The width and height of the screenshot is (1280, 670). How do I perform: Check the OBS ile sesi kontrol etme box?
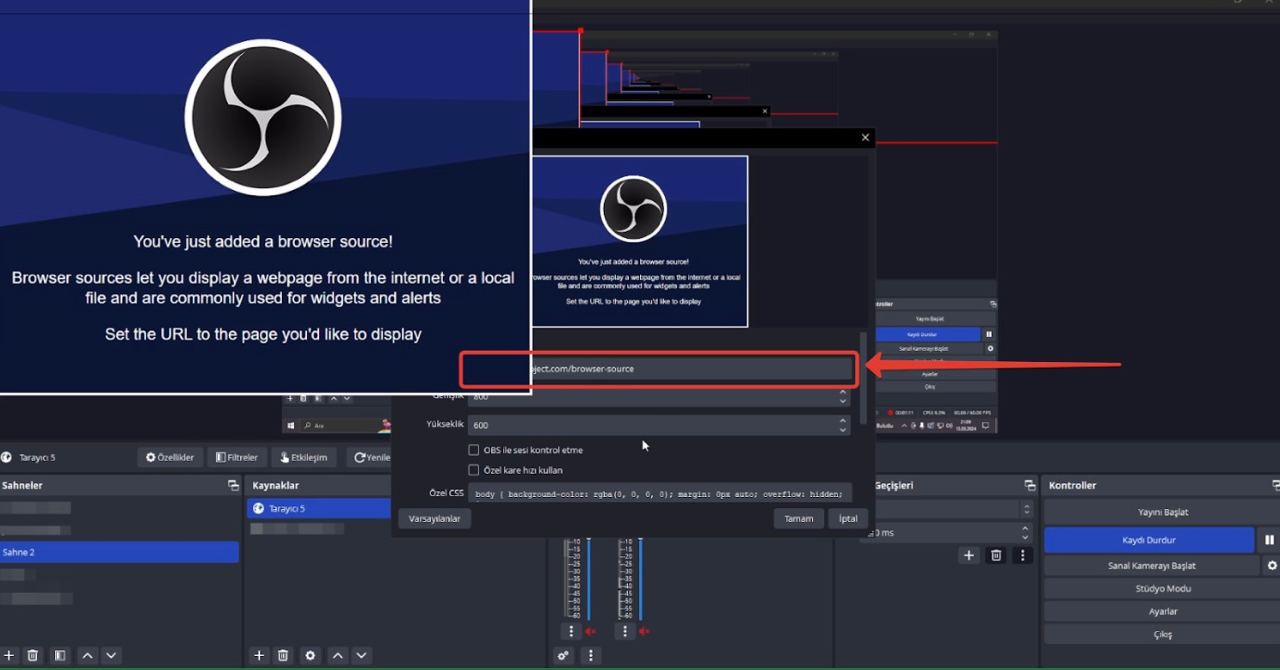click(x=474, y=450)
